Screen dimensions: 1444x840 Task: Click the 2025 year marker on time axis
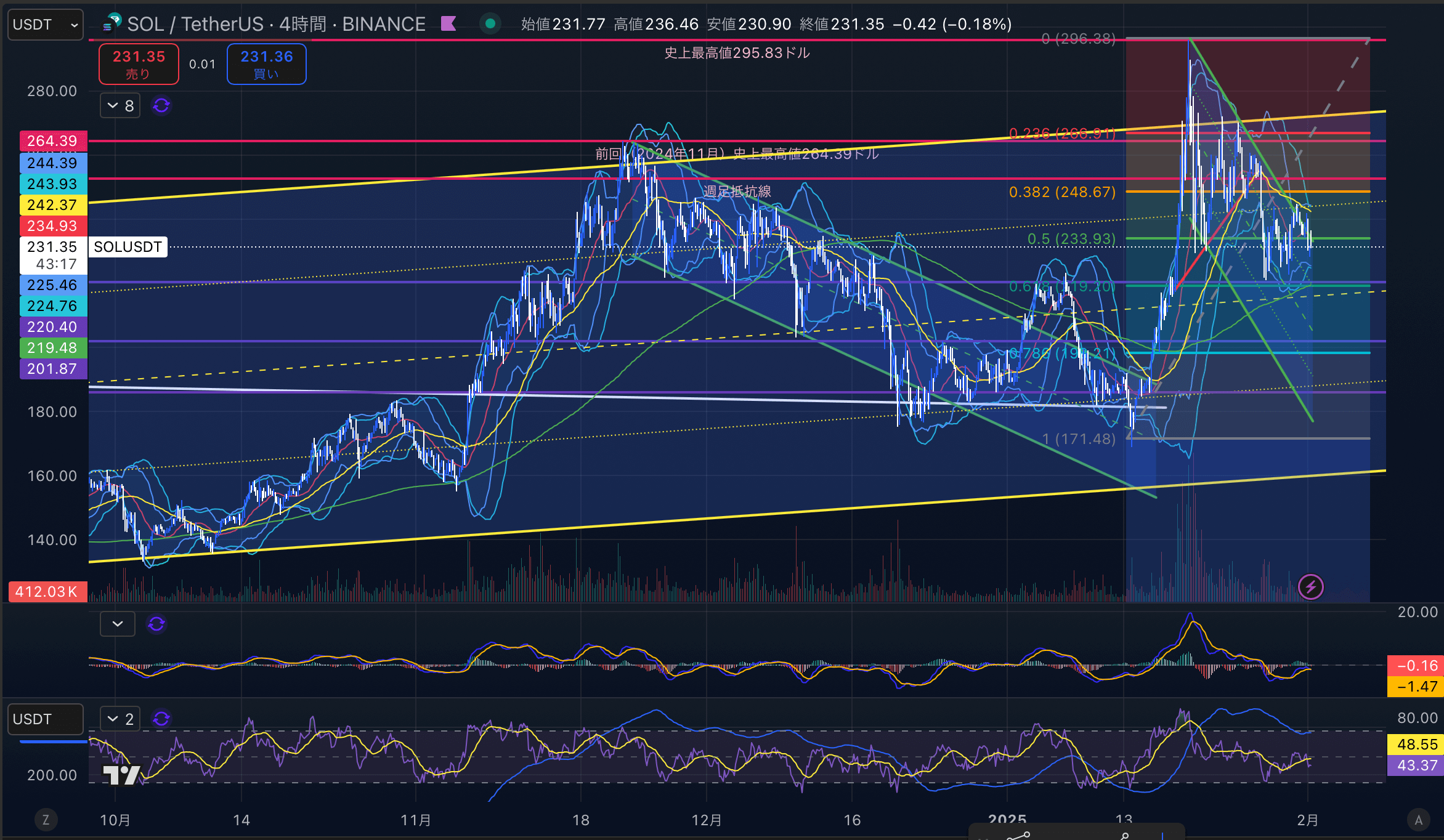[1007, 819]
